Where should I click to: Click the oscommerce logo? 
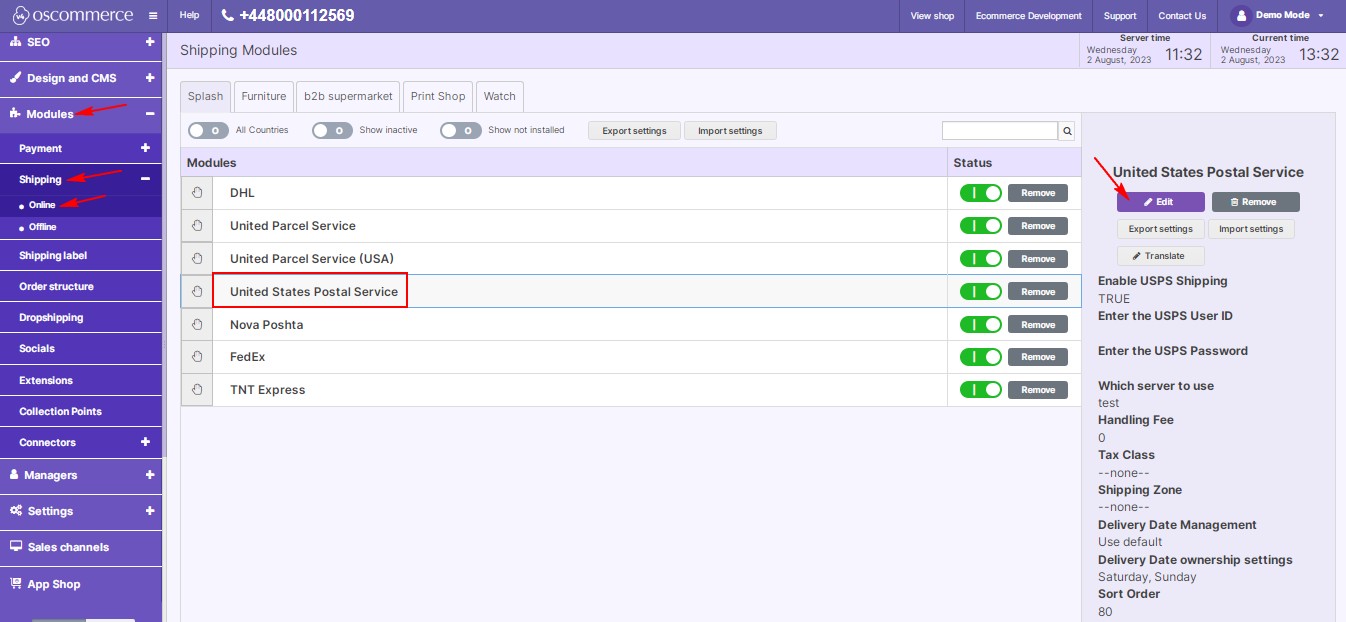(70, 16)
